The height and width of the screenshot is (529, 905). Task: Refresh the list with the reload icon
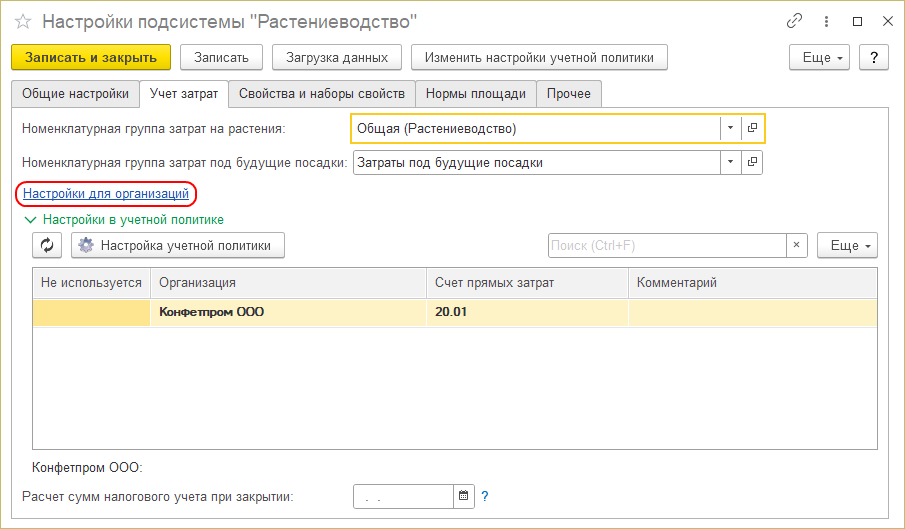pos(47,245)
